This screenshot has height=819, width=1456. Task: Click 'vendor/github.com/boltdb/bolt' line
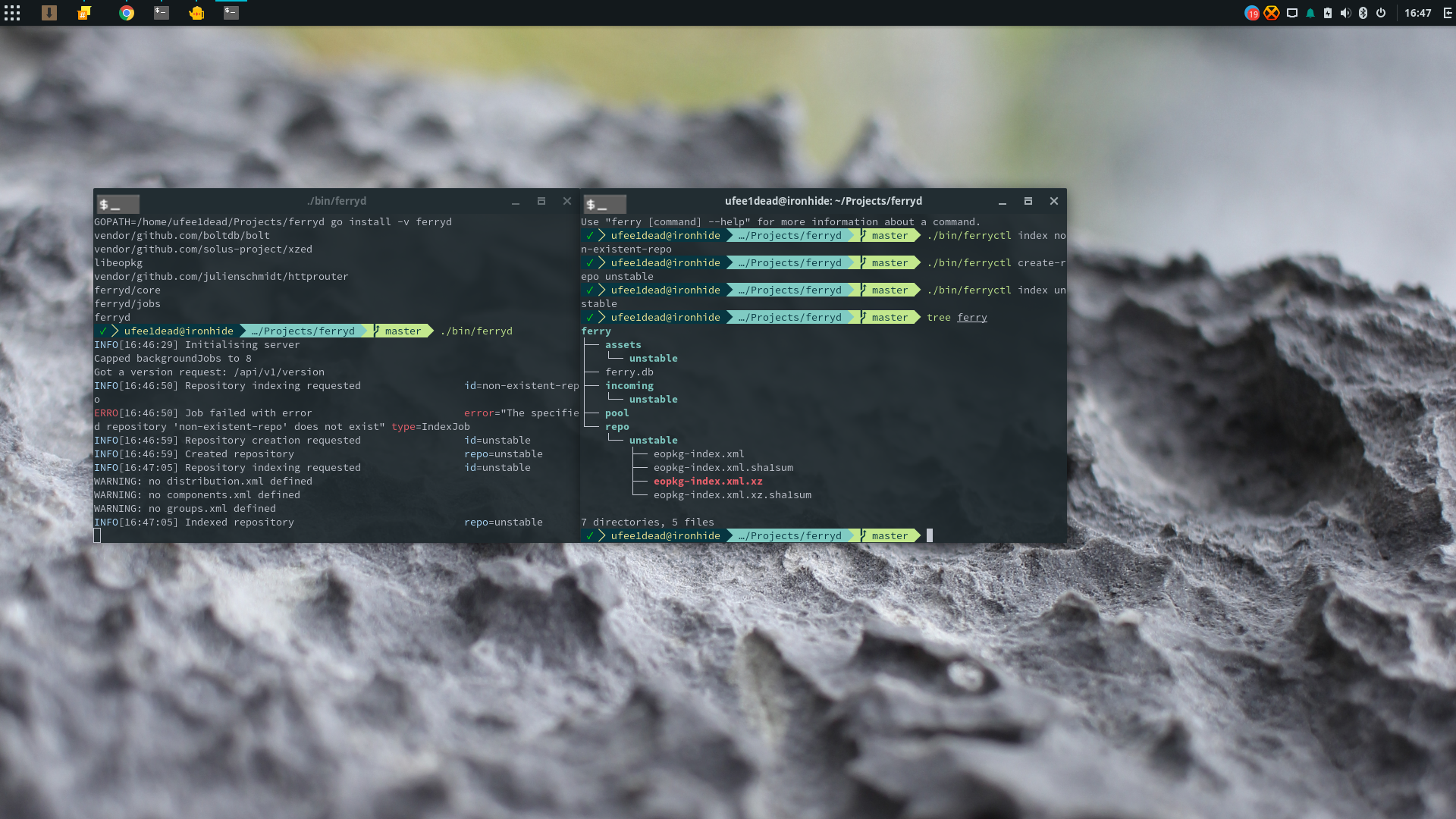pos(182,236)
